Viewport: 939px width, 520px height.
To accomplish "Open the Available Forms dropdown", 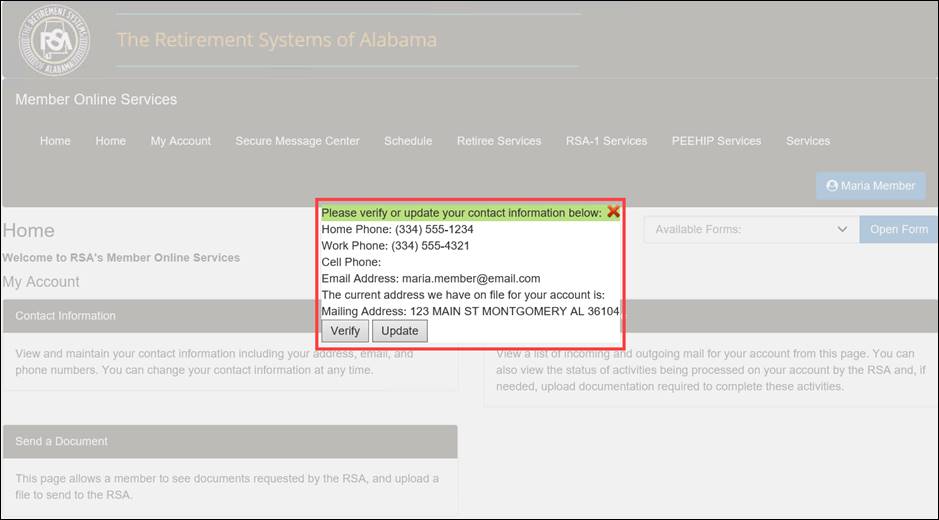I will 751,229.
